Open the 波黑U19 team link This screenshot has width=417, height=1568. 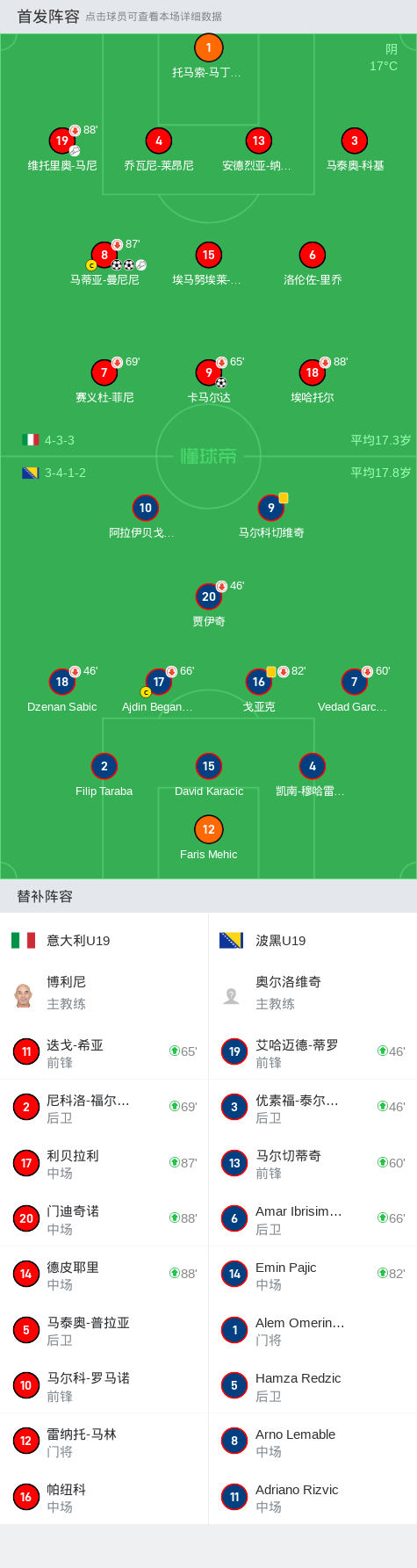[280, 941]
